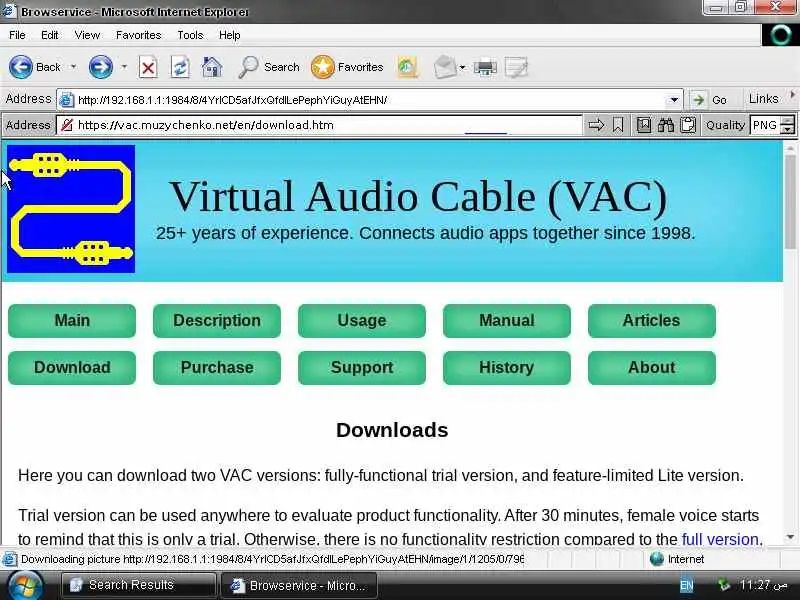Open the Forward history dropdown arrow
The width and height of the screenshot is (800, 600).
tap(124, 67)
